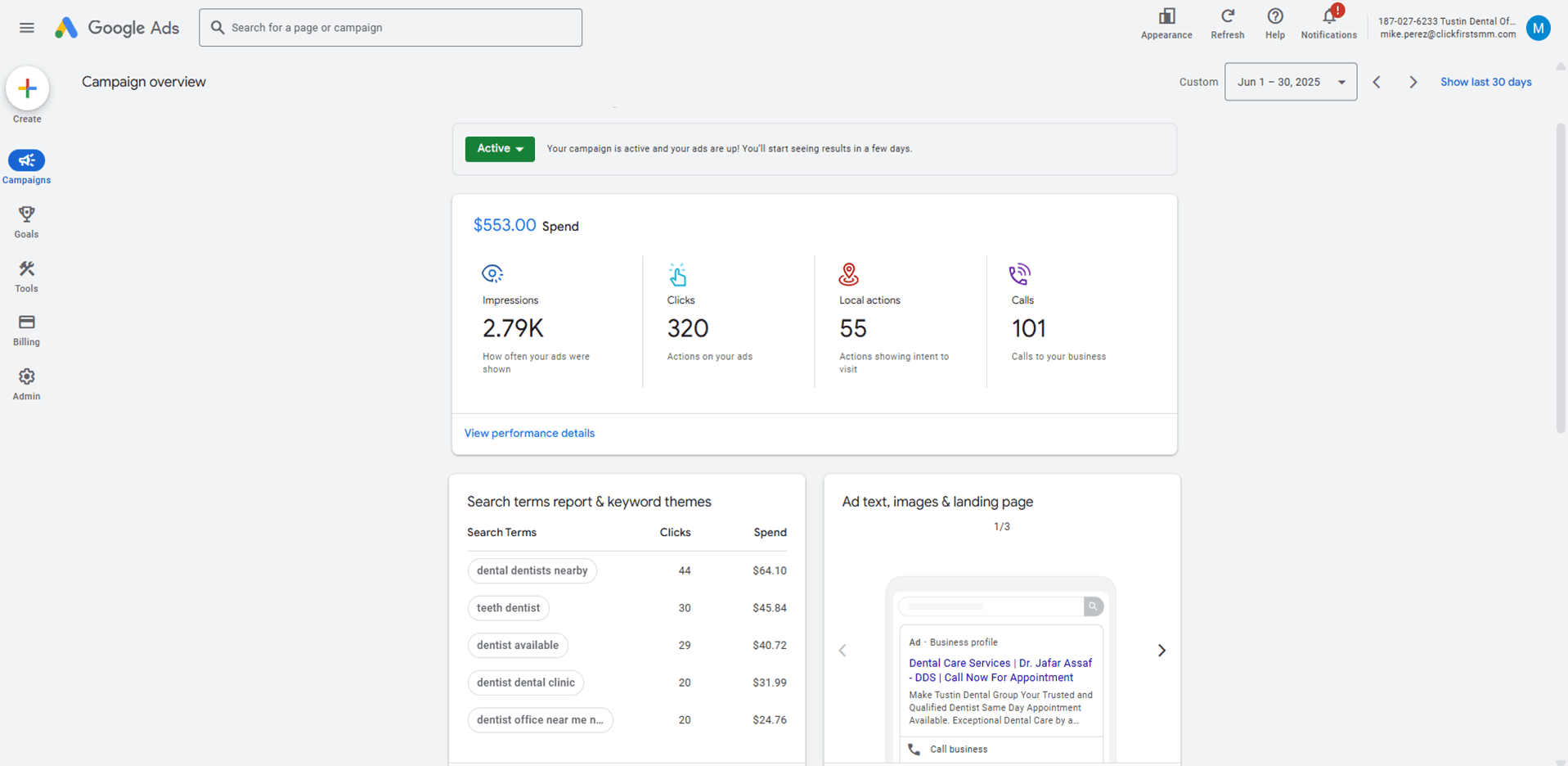Open View performance details
This screenshot has height=766, width=1568.
point(529,433)
